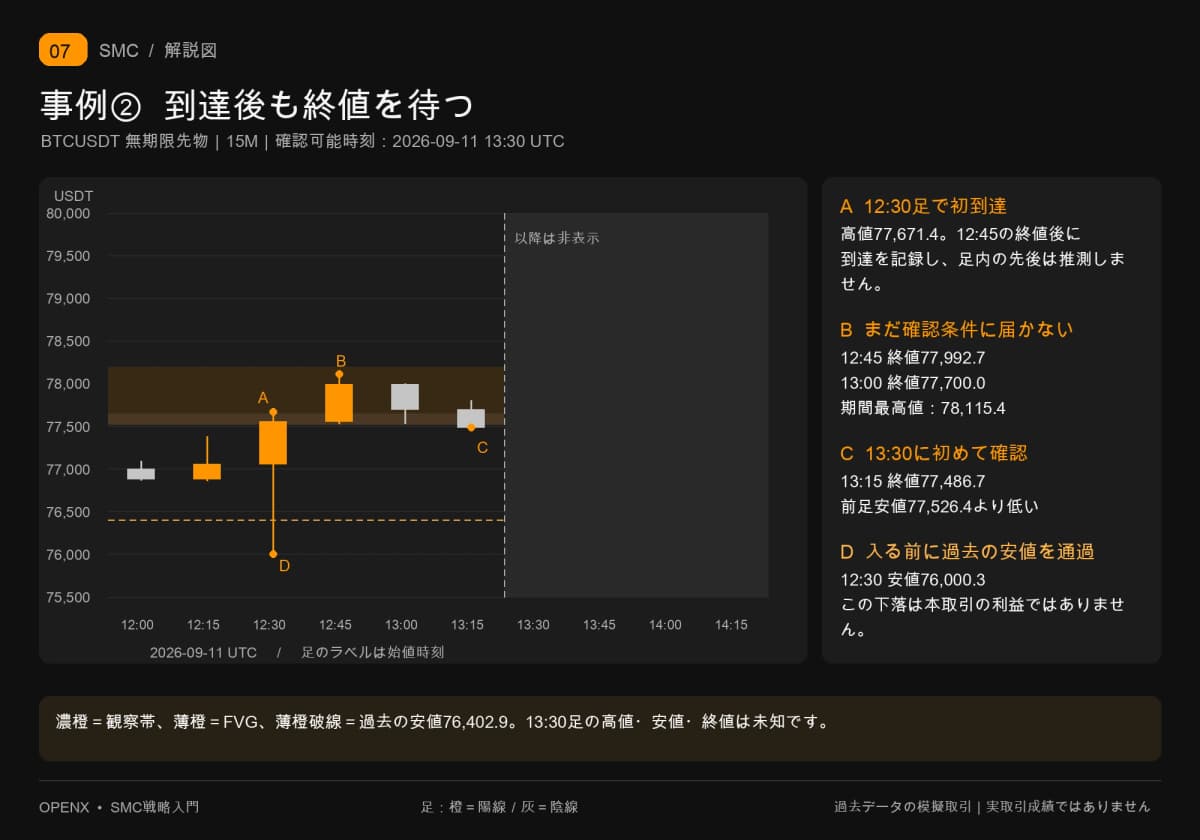Click the 12:30 orange candle body
This screenshot has width=1200, height=840.
tap(273, 442)
